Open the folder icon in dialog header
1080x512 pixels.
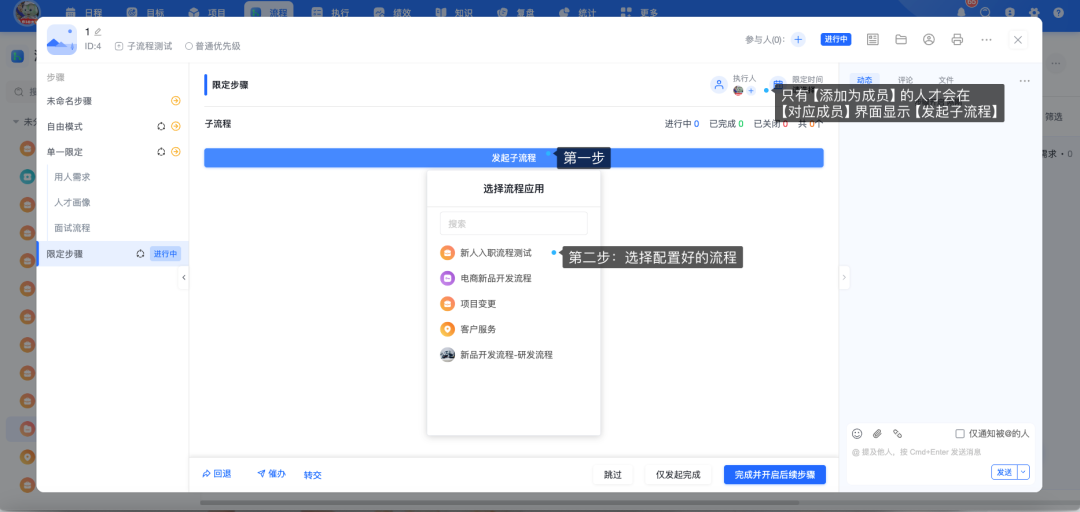(x=901, y=39)
